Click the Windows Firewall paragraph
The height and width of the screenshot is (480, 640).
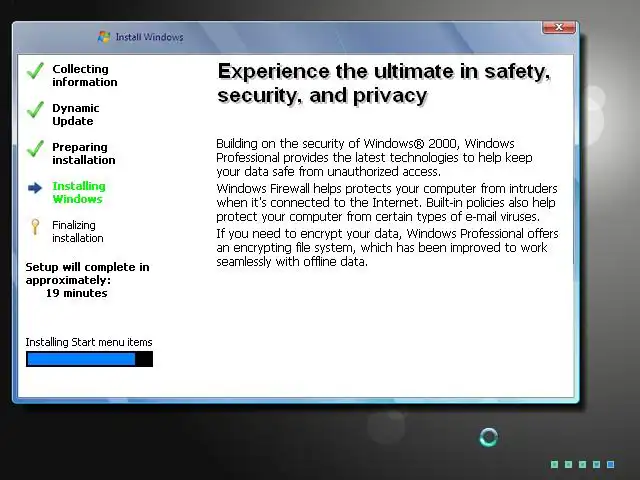[387, 202]
